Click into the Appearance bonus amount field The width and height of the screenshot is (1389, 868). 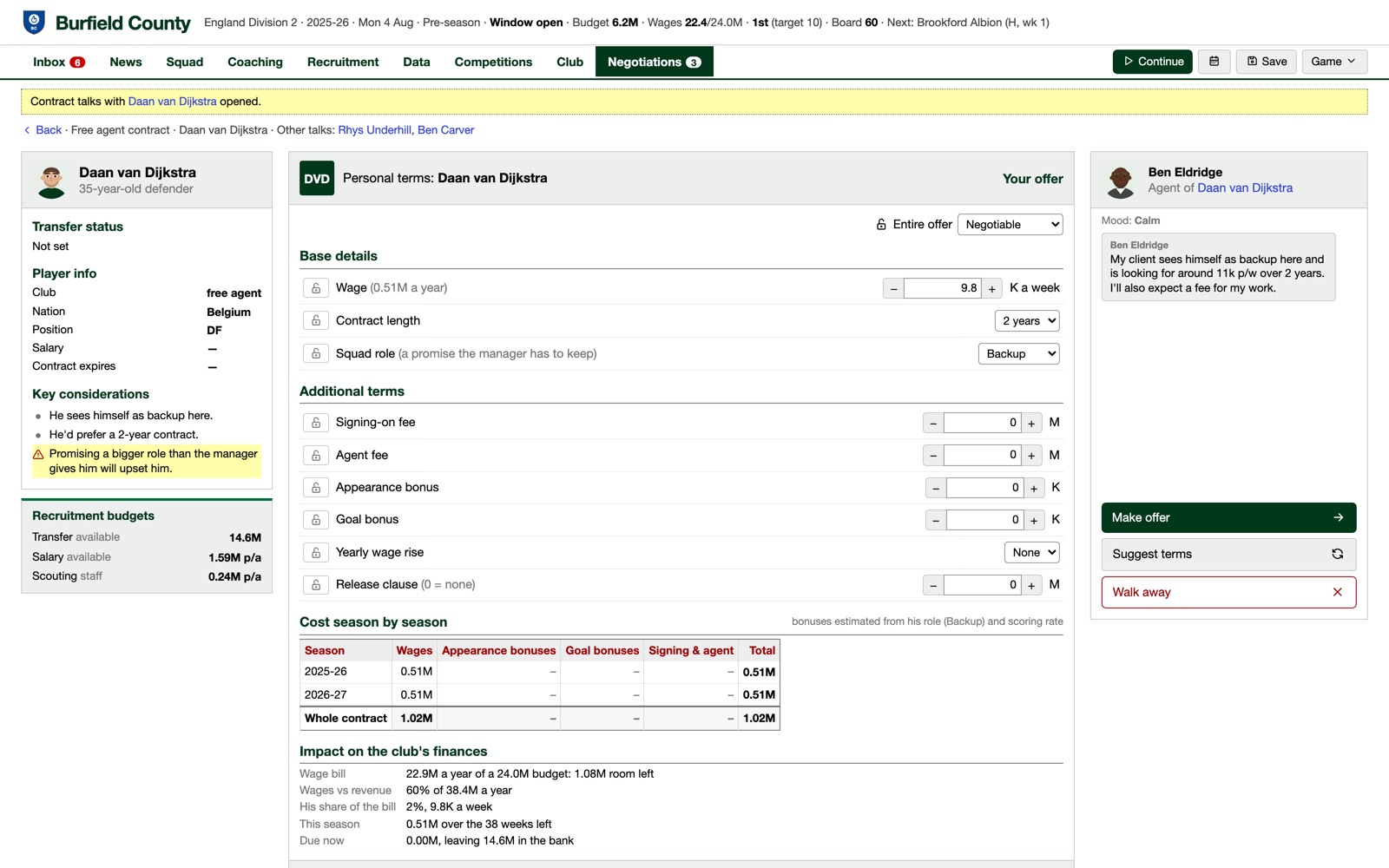tap(984, 488)
